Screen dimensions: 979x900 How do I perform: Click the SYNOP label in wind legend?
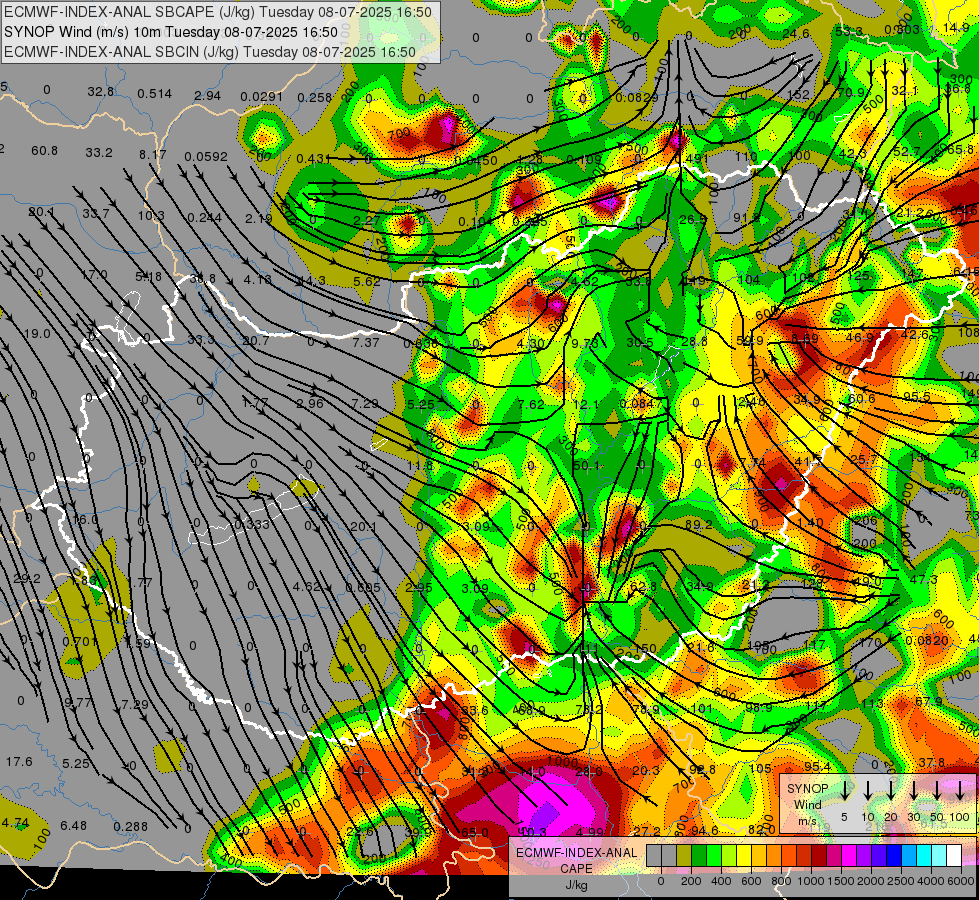point(807,789)
